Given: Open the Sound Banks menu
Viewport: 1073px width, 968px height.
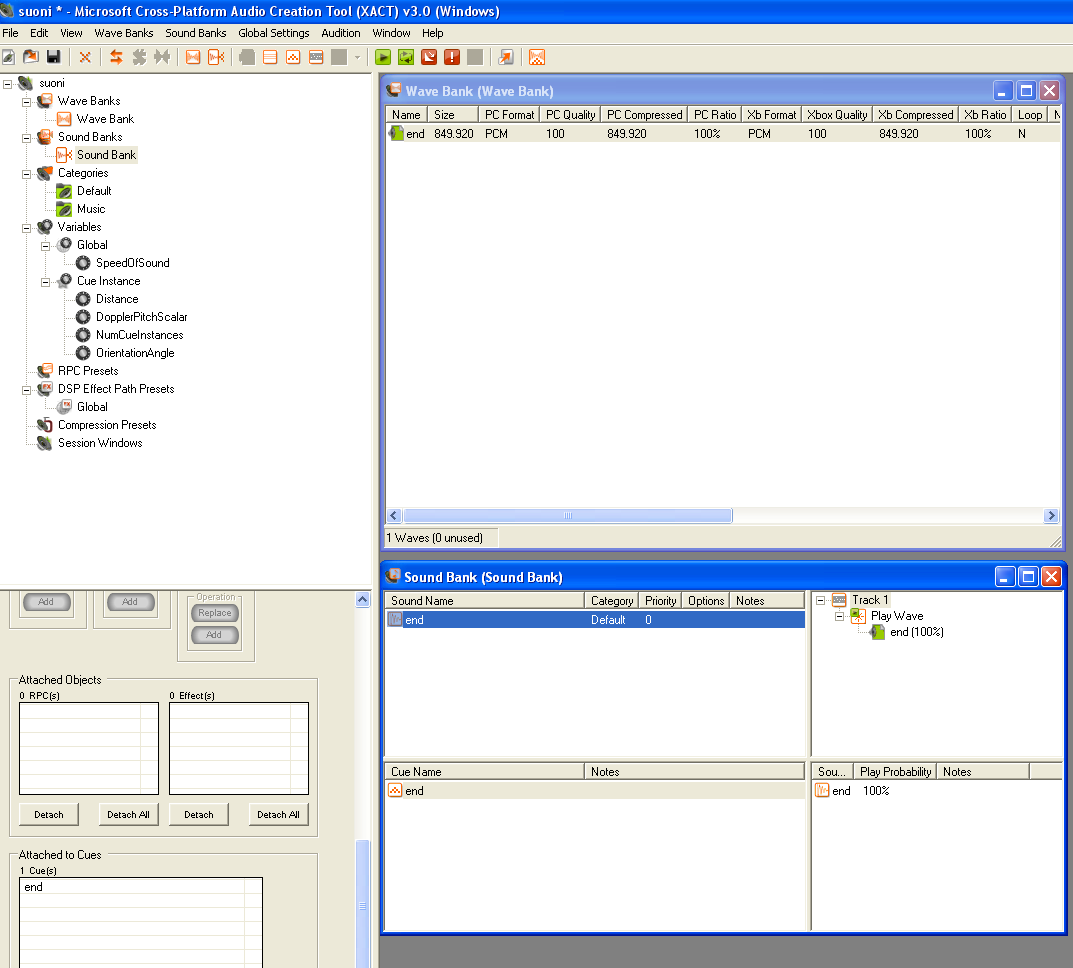Looking at the screenshot, I should [196, 33].
